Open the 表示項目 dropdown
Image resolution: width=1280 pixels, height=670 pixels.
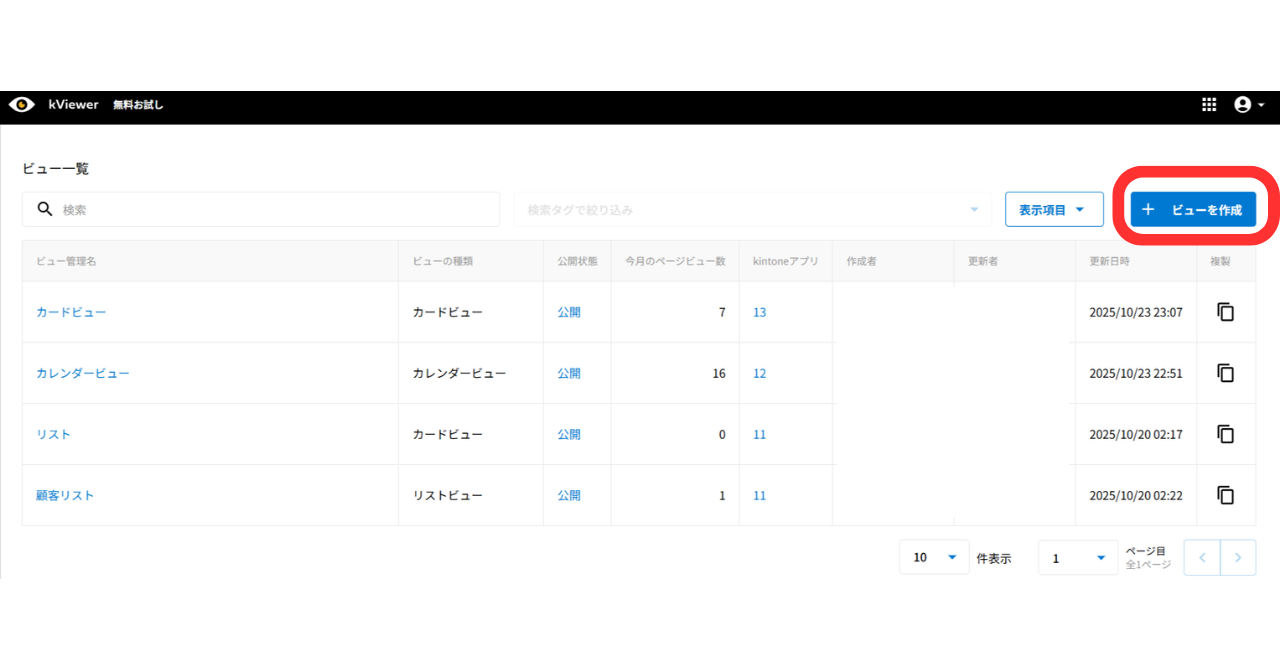[1054, 209]
